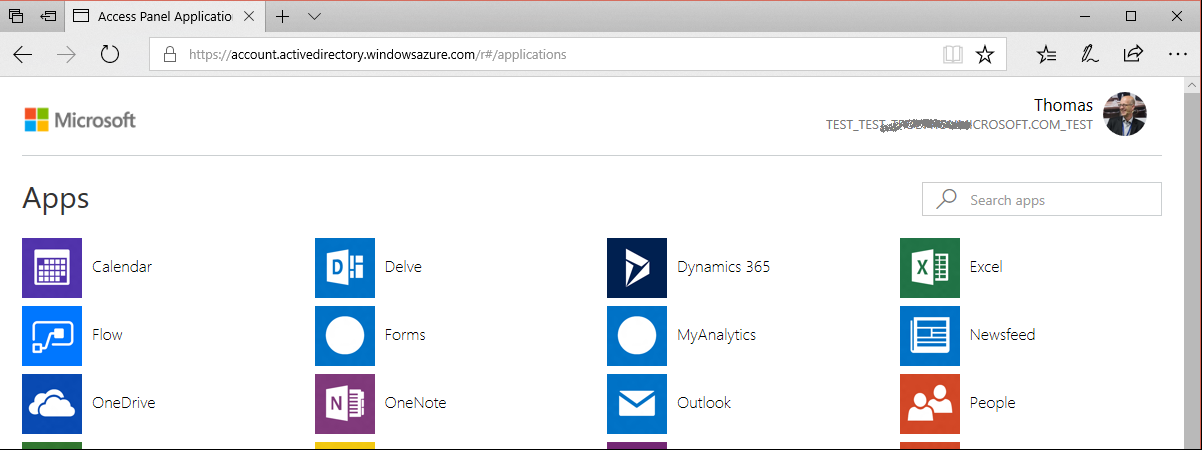Launch the Outlook mail icon

point(637,403)
